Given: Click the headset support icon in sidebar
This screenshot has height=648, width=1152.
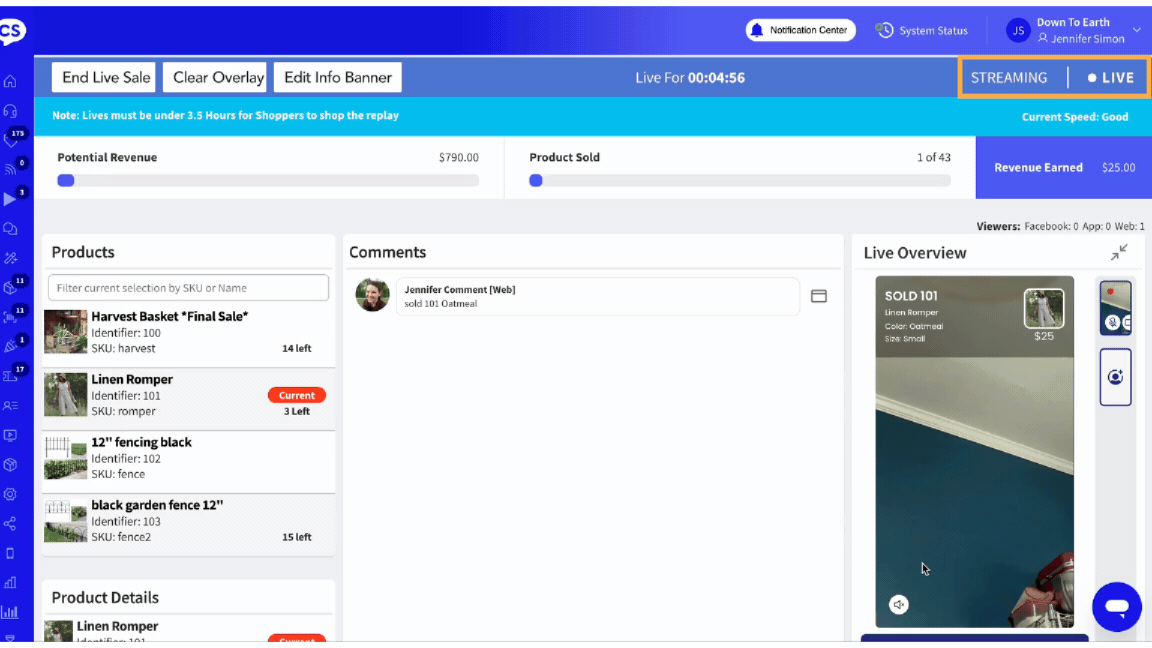Looking at the screenshot, I should coord(11,111).
